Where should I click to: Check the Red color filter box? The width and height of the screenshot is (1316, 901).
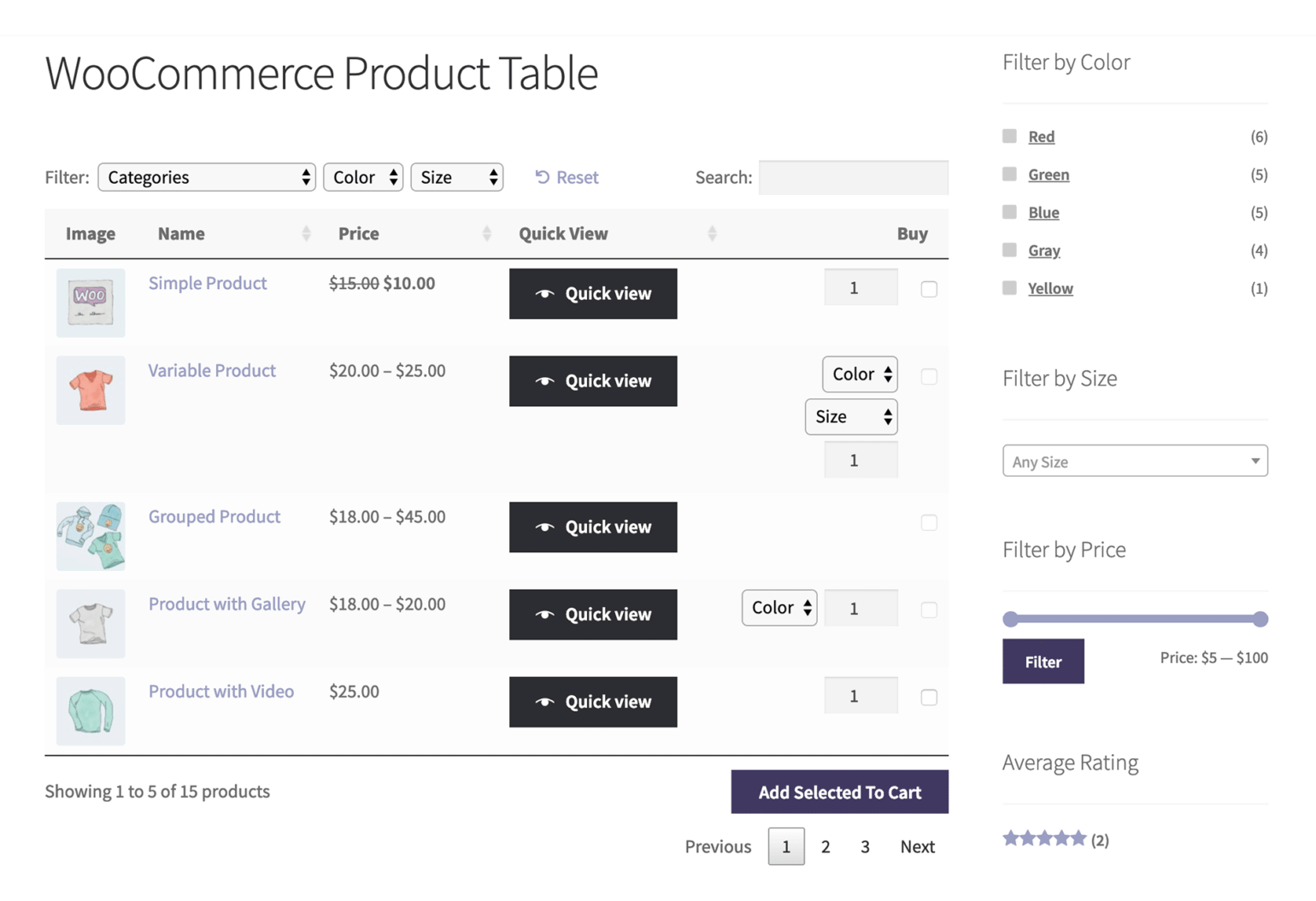(1009, 136)
